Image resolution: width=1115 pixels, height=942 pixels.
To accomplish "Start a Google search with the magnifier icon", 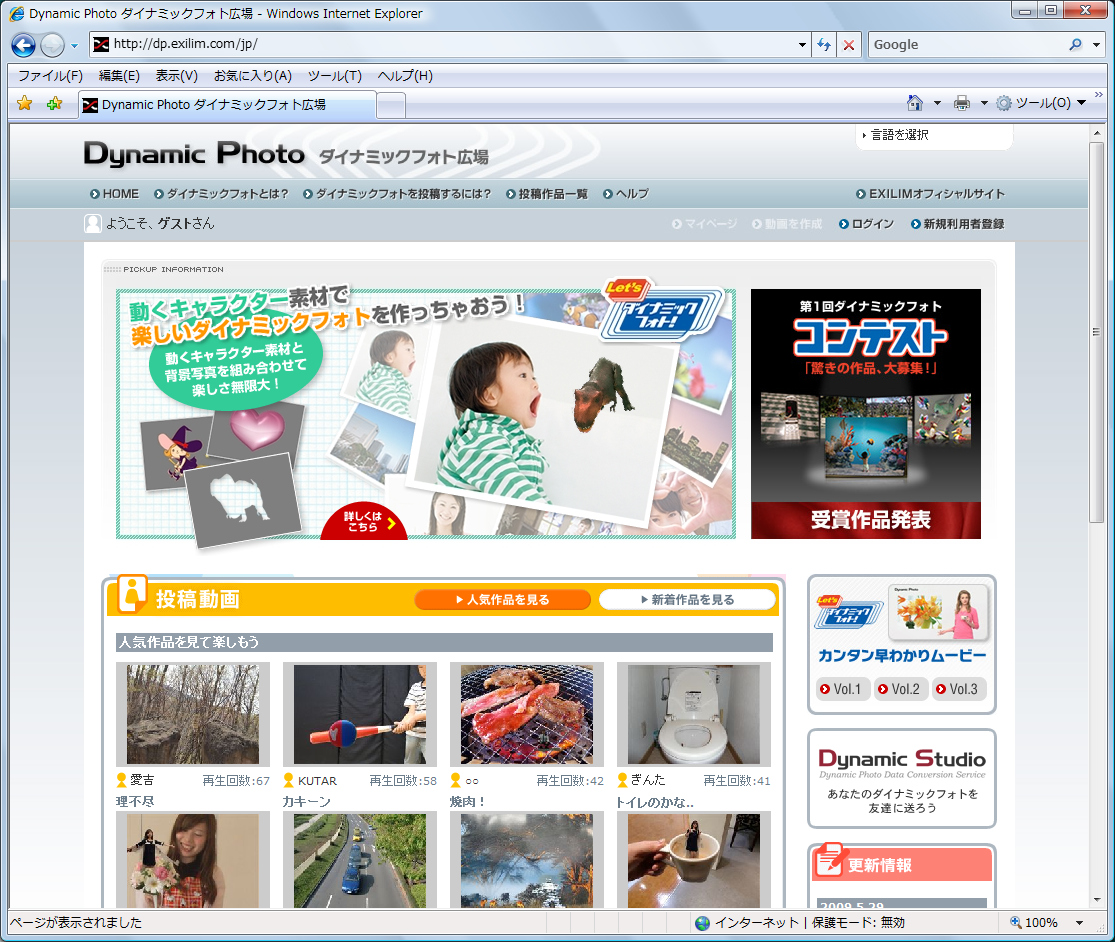I will [1075, 45].
